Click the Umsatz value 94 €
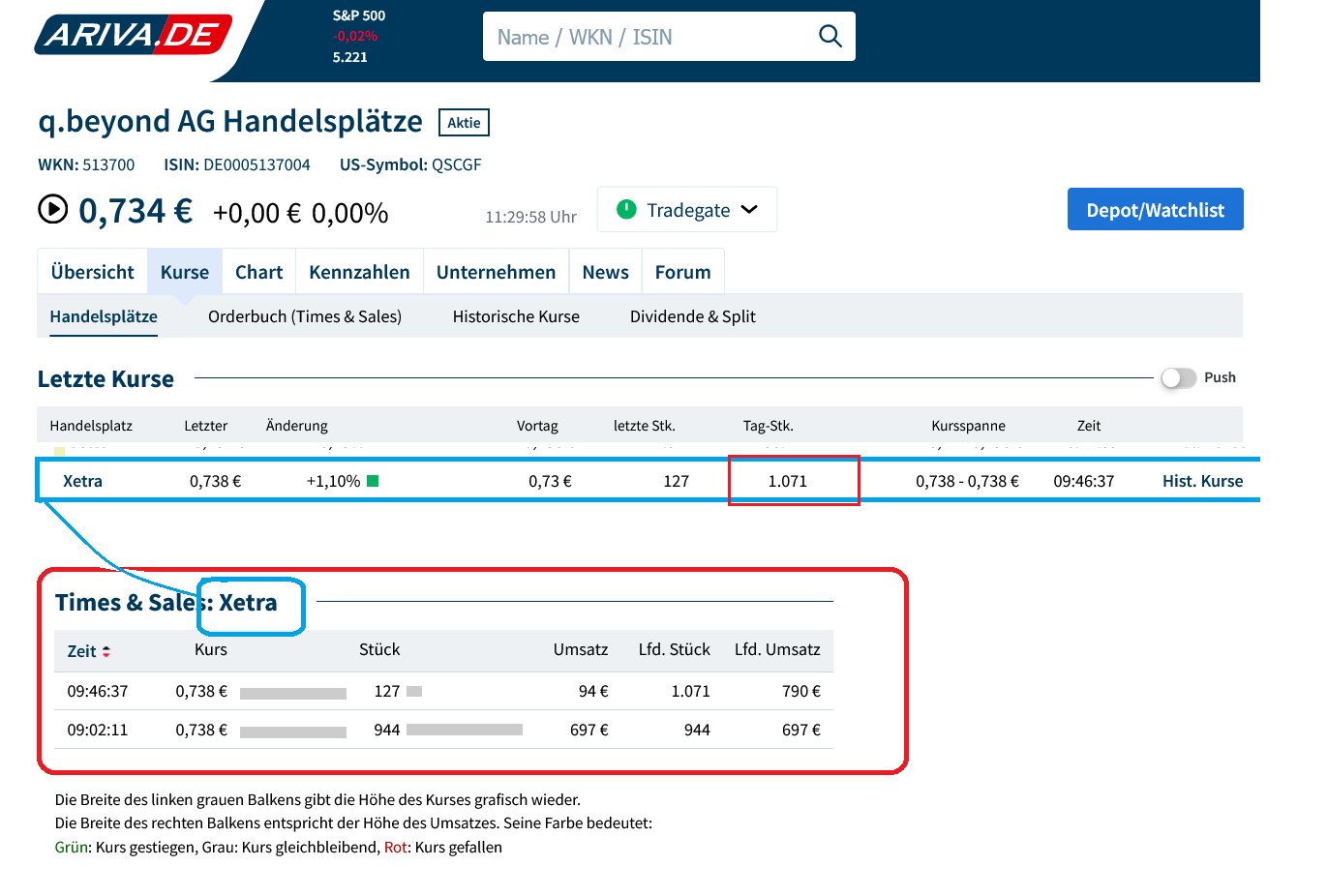This screenshot has height=896, width=1328. 593,691
